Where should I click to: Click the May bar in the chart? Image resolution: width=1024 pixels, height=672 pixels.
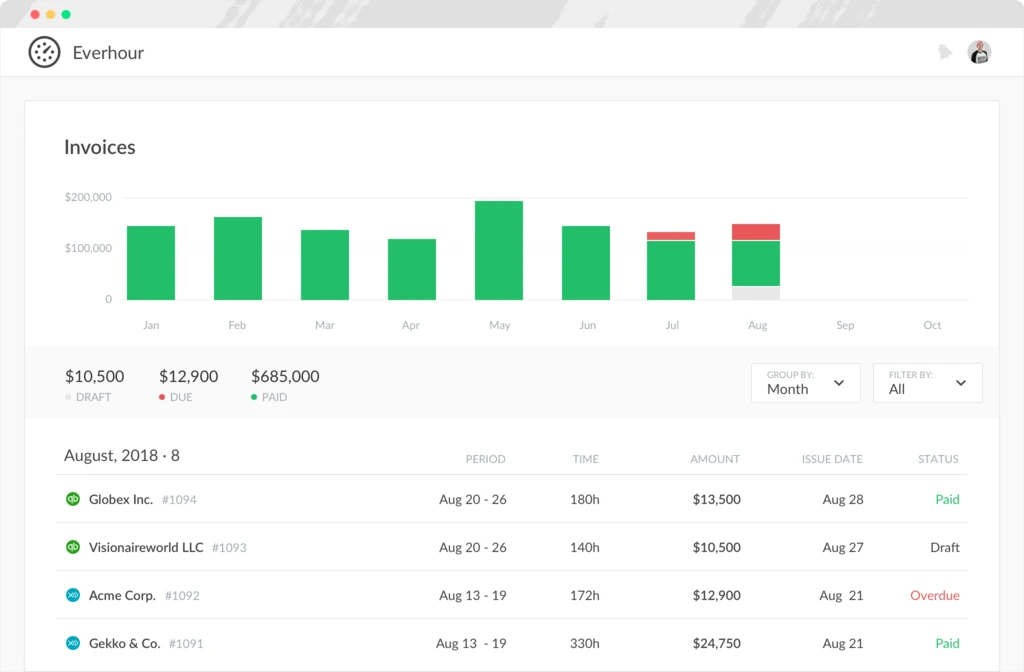(499, 250)
